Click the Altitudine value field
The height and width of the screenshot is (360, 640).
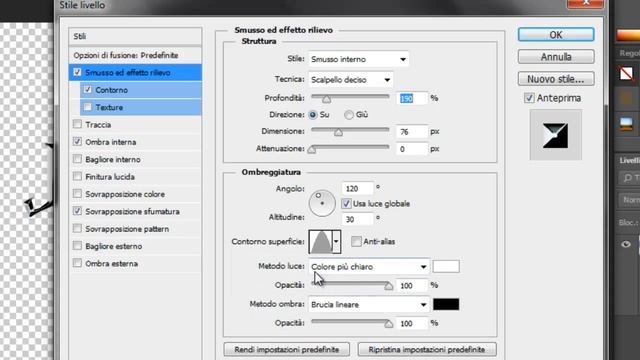pyautogui.click(x=357, y=219)
